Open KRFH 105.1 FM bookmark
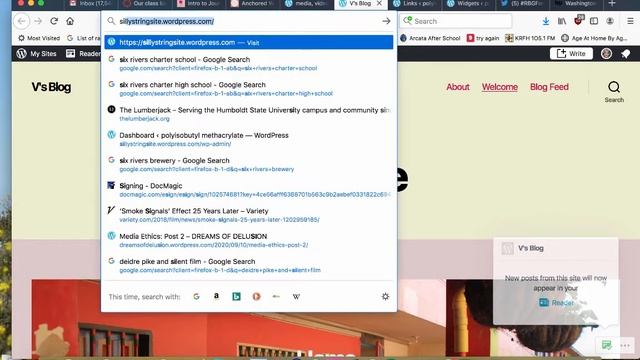The image size is (640, 360). pyautogui.click(x=530, y=38)
